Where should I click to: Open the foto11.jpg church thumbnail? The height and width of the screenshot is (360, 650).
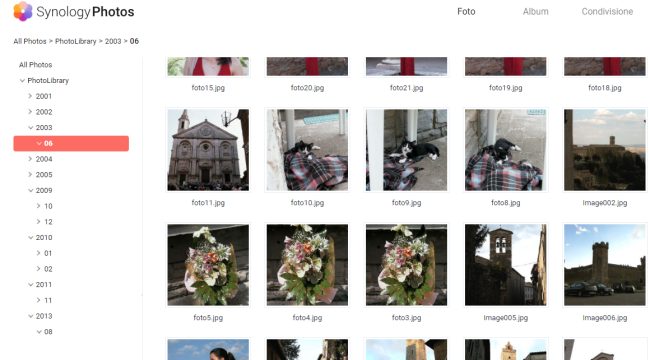pos(208,150)
